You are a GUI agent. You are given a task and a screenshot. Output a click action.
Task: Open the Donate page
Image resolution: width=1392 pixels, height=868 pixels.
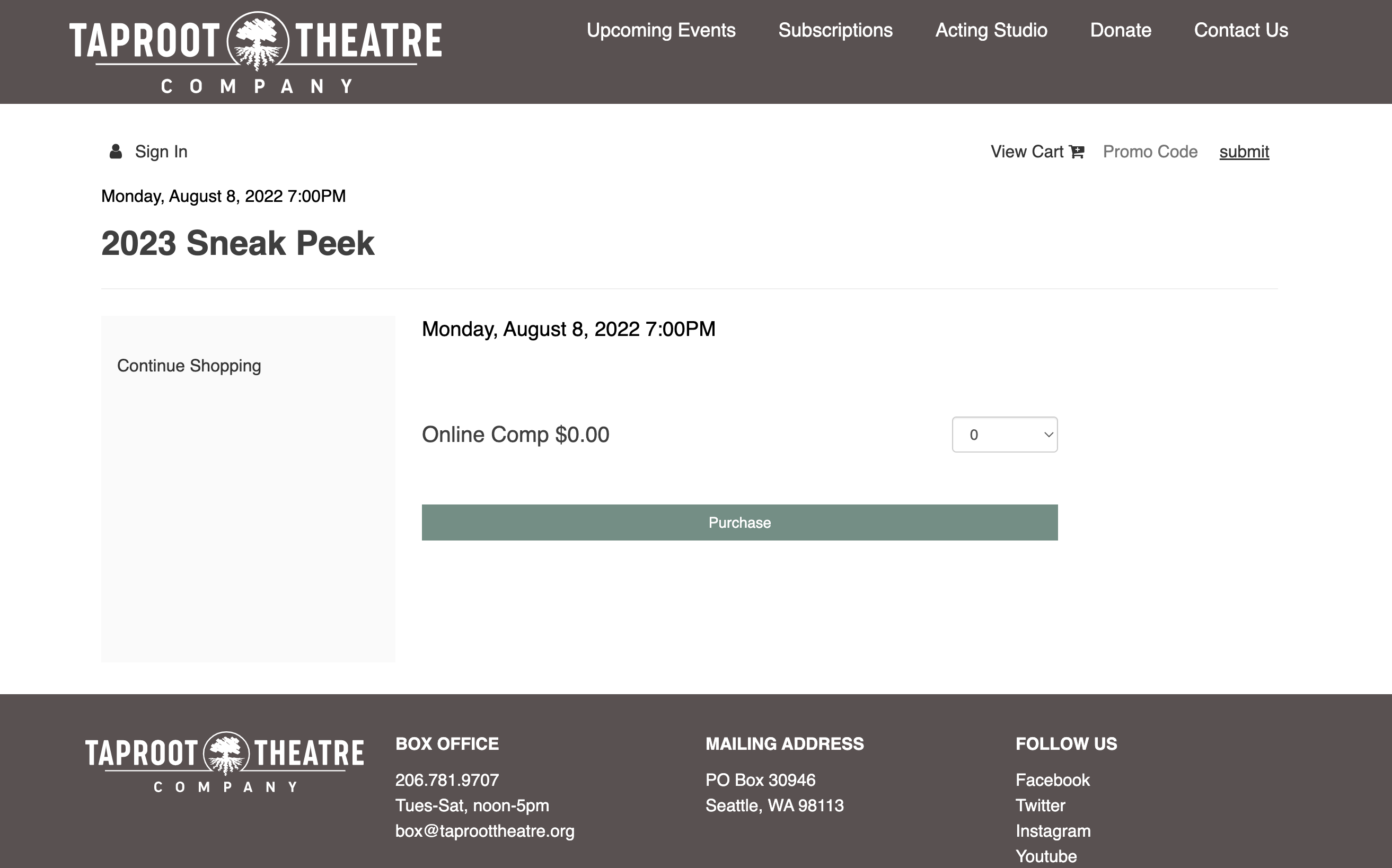point(1121,30)
